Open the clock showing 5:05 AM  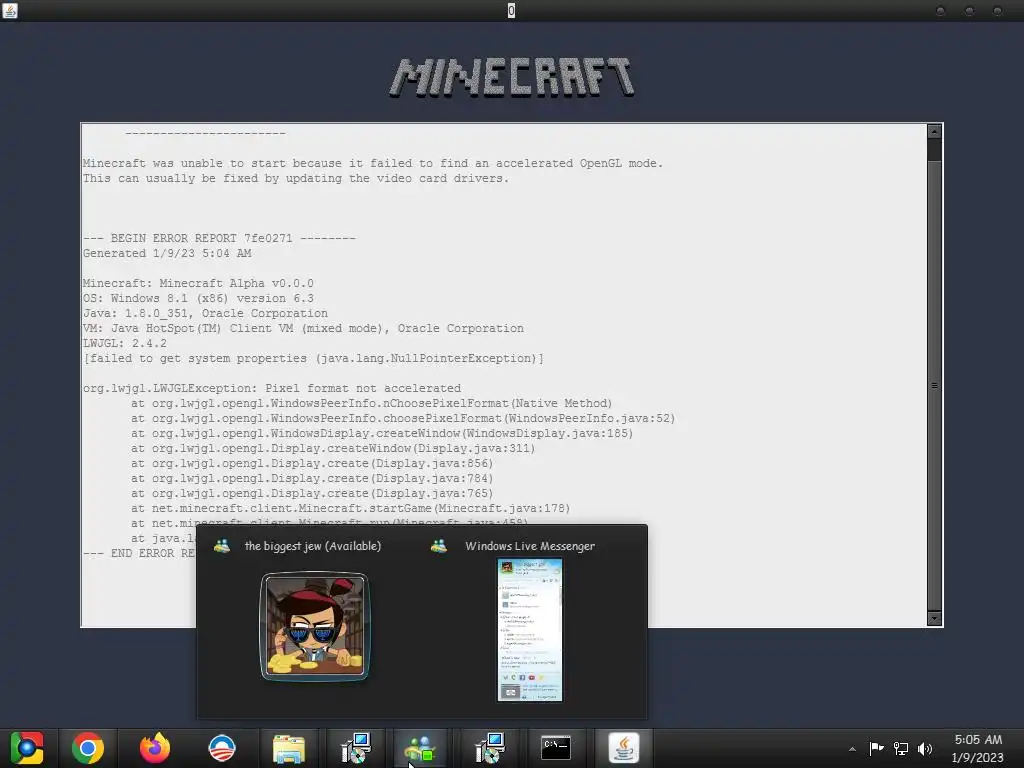[x=978, y=748]
